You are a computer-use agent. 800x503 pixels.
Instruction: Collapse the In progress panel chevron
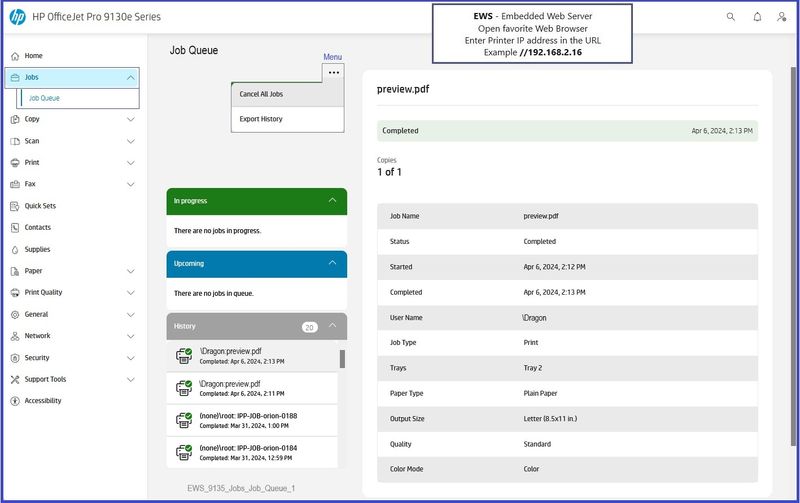coord(333,200)
